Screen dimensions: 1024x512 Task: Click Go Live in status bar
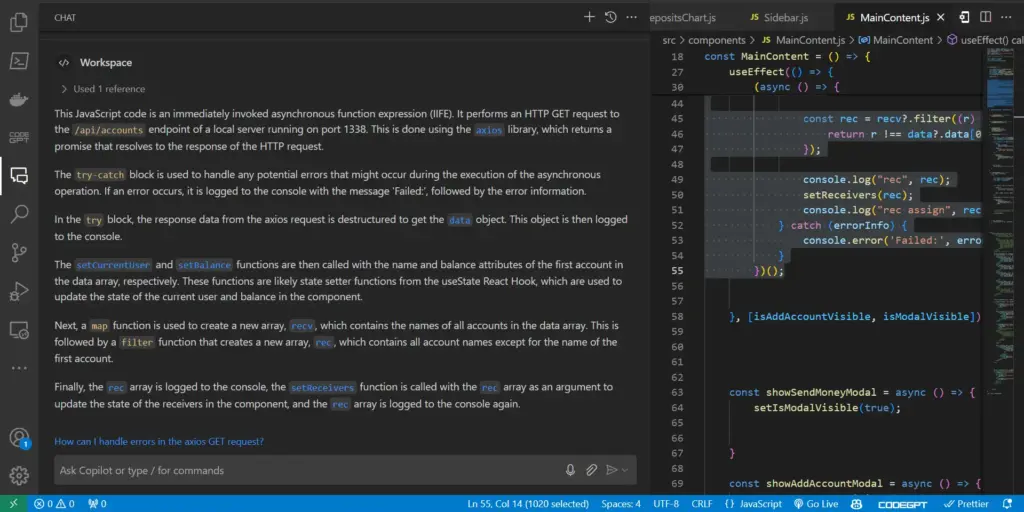(816, 504)
